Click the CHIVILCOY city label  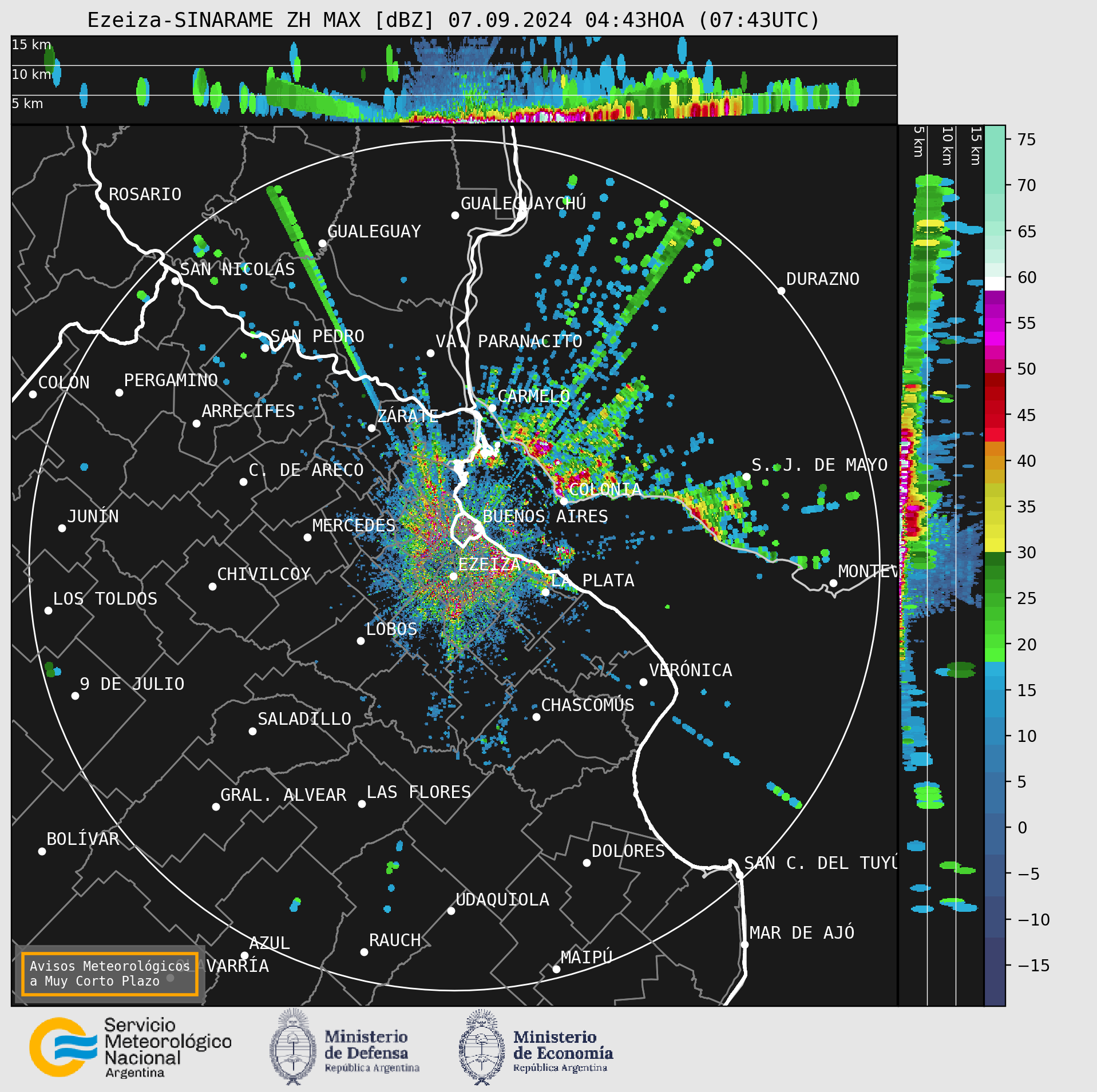pos(264,574)
